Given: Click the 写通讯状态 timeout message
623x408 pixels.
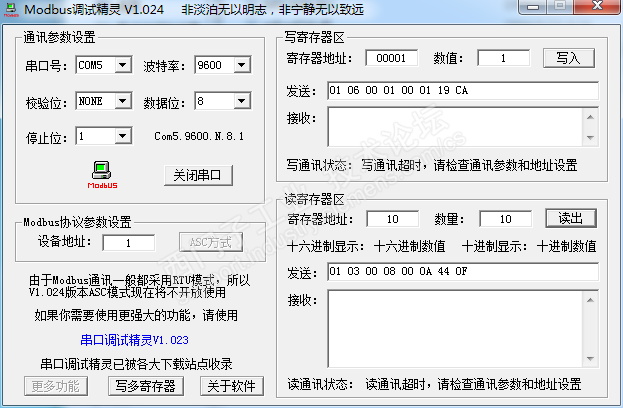Looking at the screenshot, I should (469, 165).
